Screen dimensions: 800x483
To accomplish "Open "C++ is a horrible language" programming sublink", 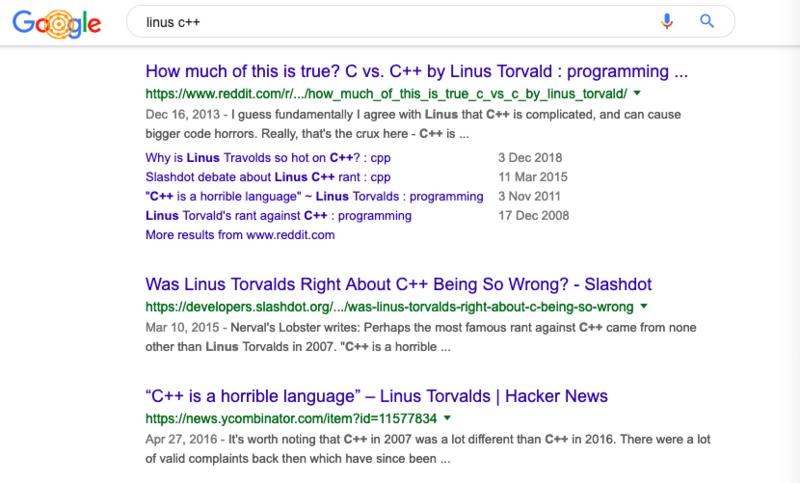I will tap(314, 196).
